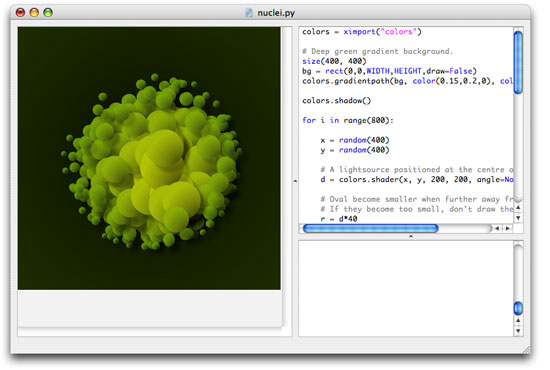
Task: Click inside the empty output console pane
Action: click(406, 288)
